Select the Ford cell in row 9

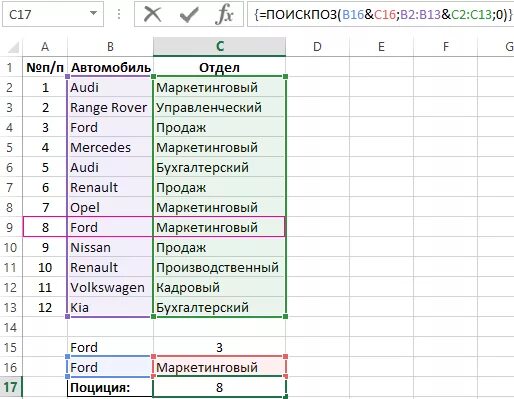[x=110, y=227]
